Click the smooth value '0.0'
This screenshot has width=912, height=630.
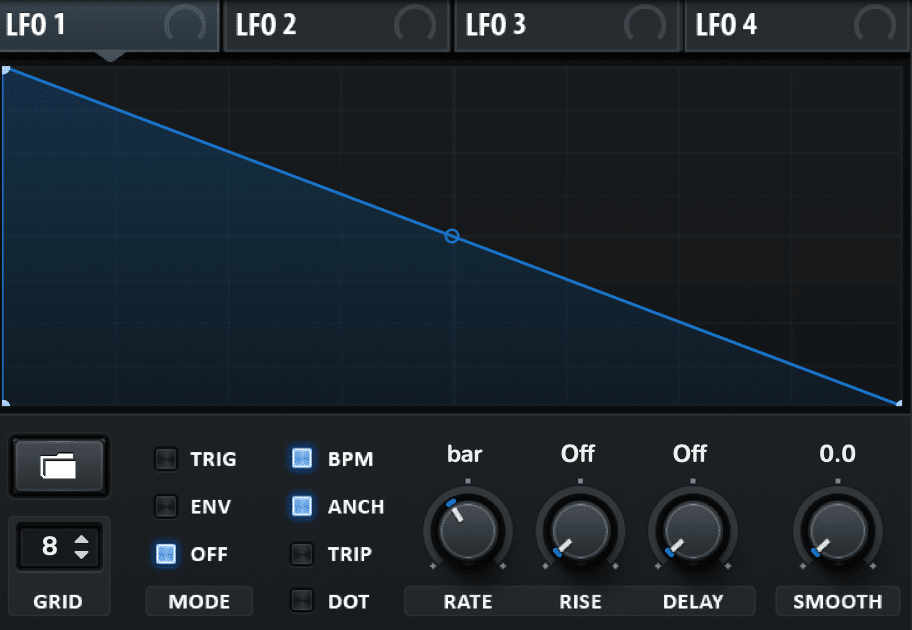[x=838, y=454]
